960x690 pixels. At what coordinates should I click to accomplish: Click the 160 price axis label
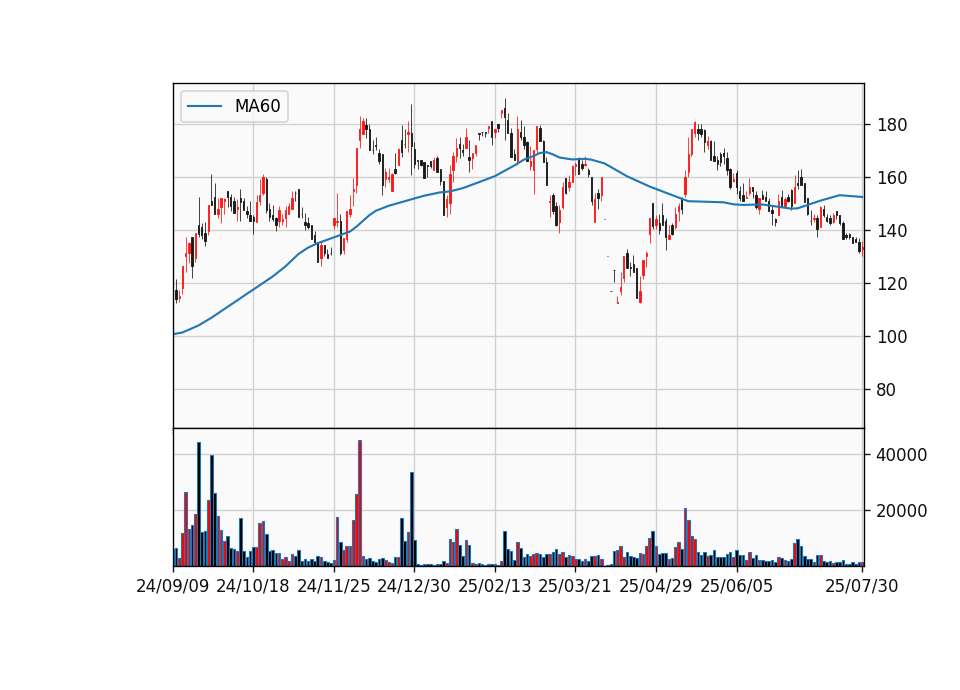pyautogui.click(x=892, y=178)
